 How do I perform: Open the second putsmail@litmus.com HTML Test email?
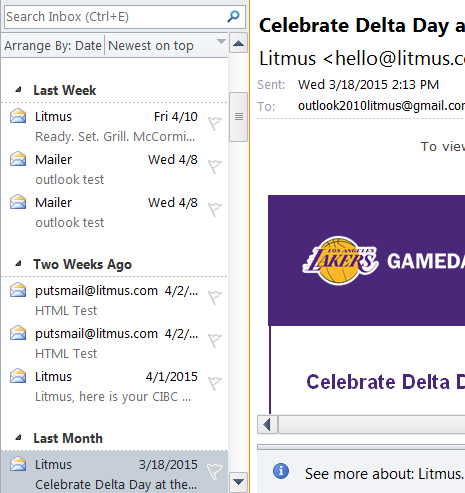(115, 343)
